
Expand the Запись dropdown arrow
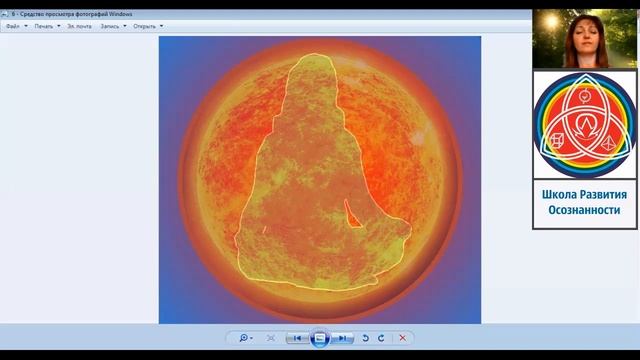coord(125,26)
